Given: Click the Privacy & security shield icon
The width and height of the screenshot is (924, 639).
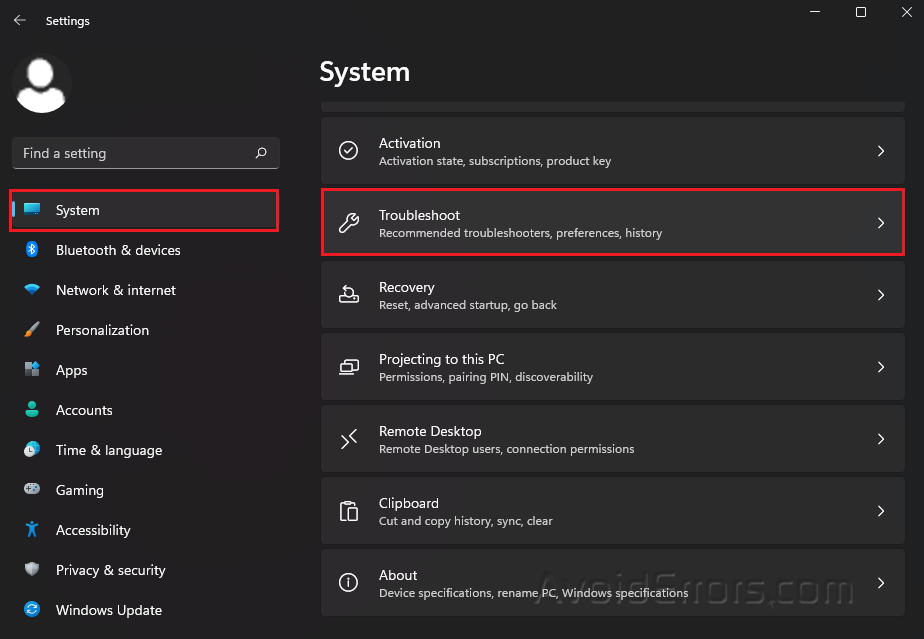Looking at the screenshot, I should tap(32, 570).
